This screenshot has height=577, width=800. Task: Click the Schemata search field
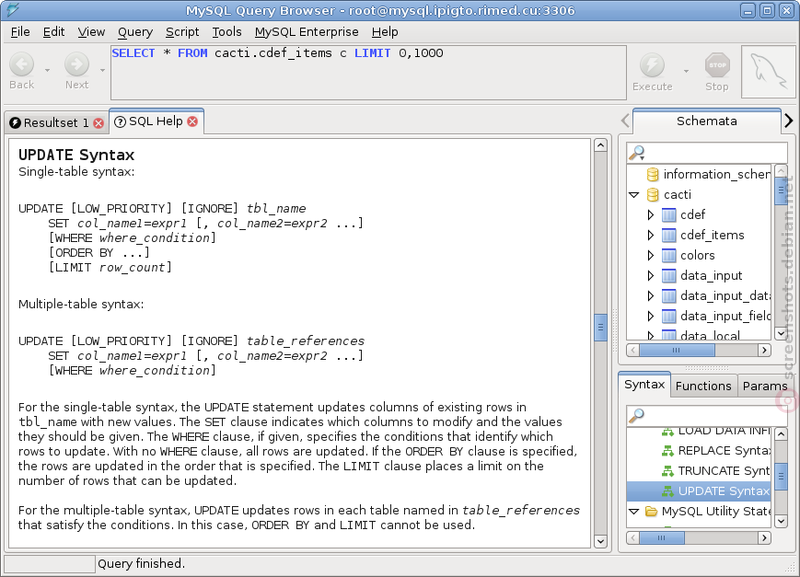tap(707, 153)
